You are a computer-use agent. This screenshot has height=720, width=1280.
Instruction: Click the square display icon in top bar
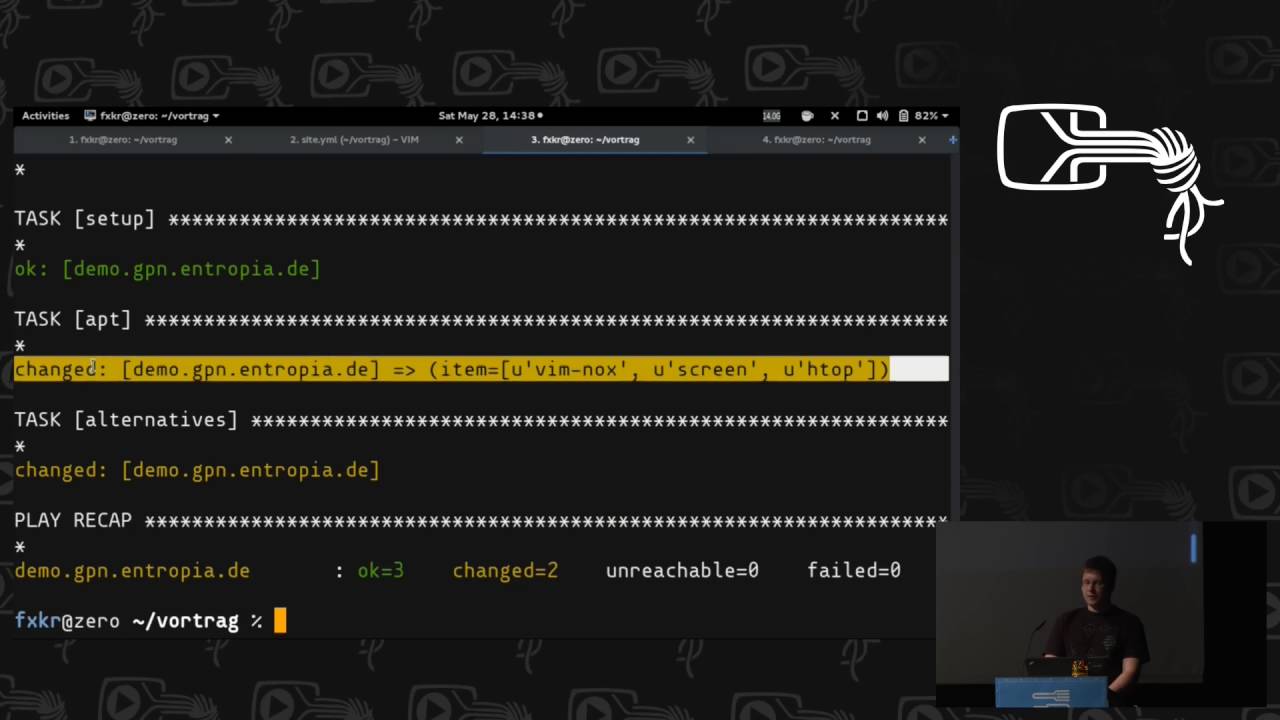coord(862,116)
